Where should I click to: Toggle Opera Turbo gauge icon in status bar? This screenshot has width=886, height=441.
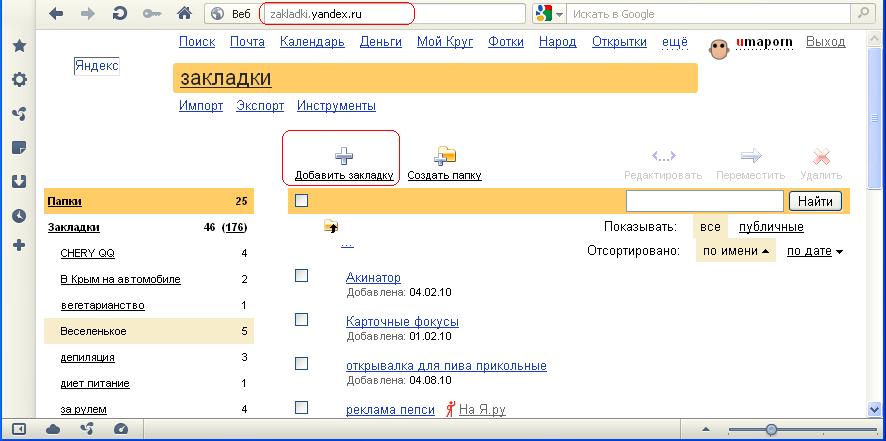pyautogui.click(x=121, y=430)
